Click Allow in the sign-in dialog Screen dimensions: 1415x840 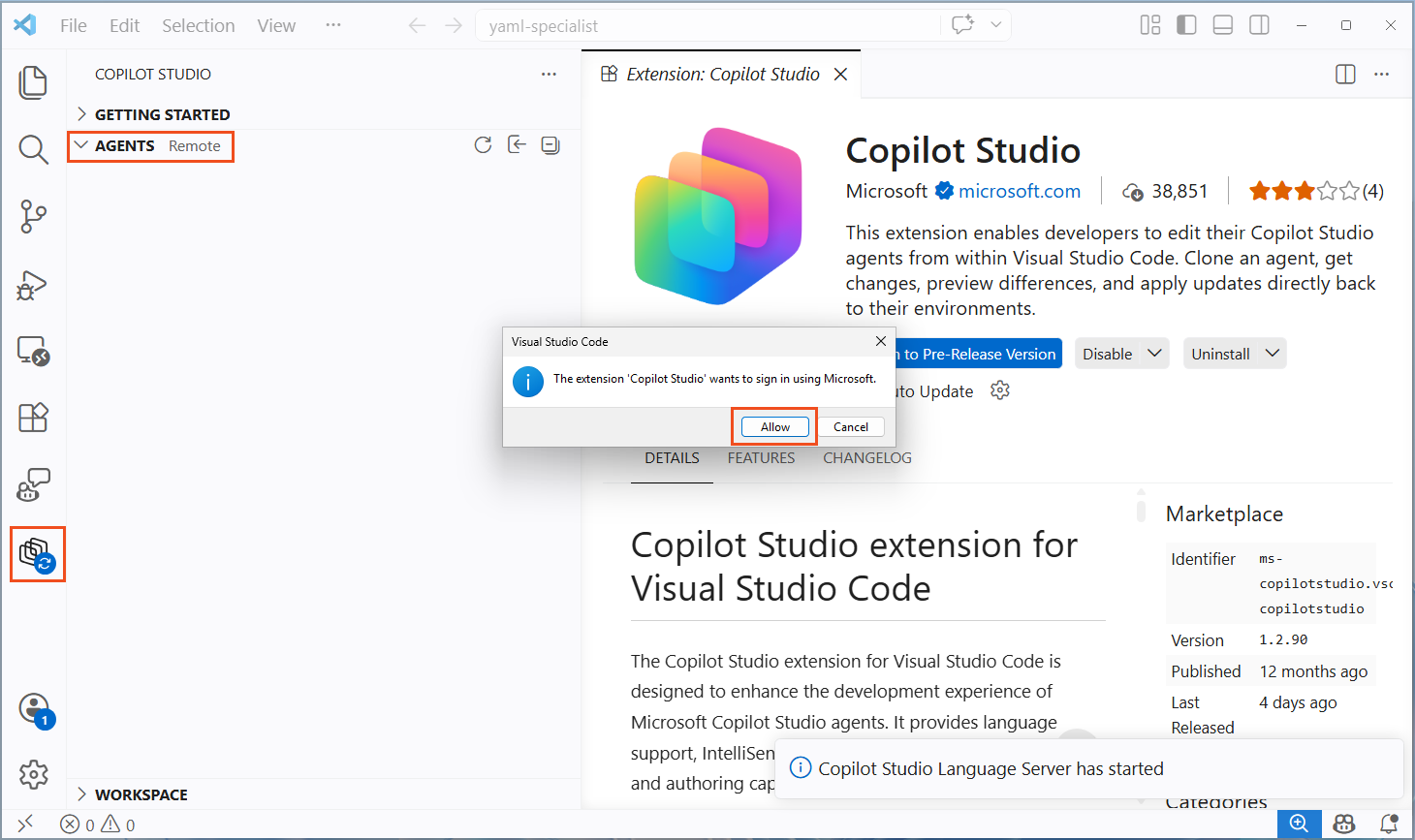point(774,427)
